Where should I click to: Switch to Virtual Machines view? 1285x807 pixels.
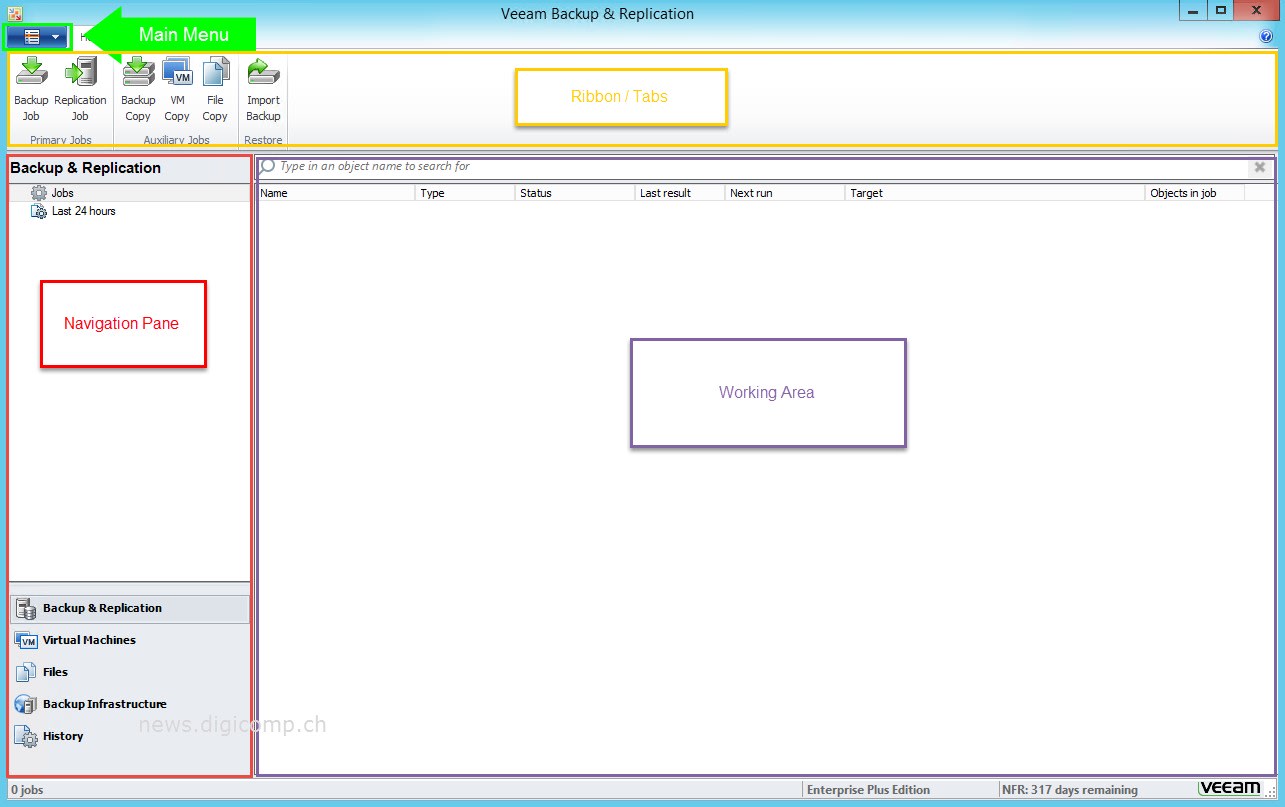[130, 640]
